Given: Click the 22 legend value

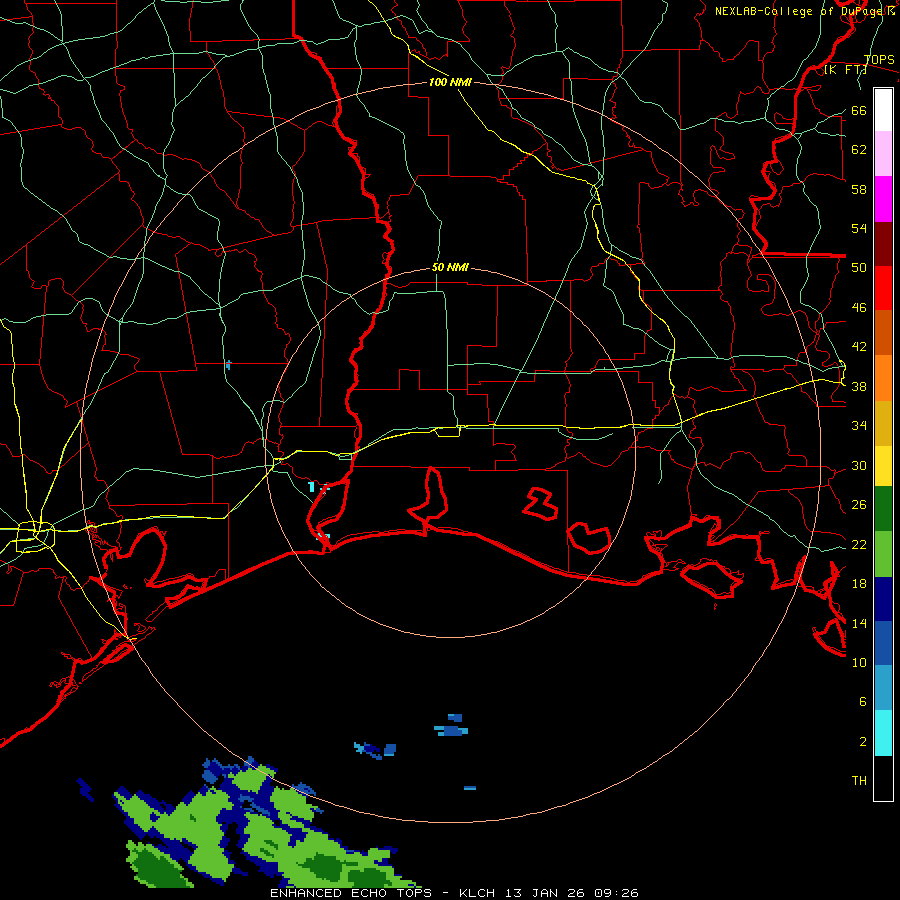Looking at the screenshot, I should [x=859, y=544].
